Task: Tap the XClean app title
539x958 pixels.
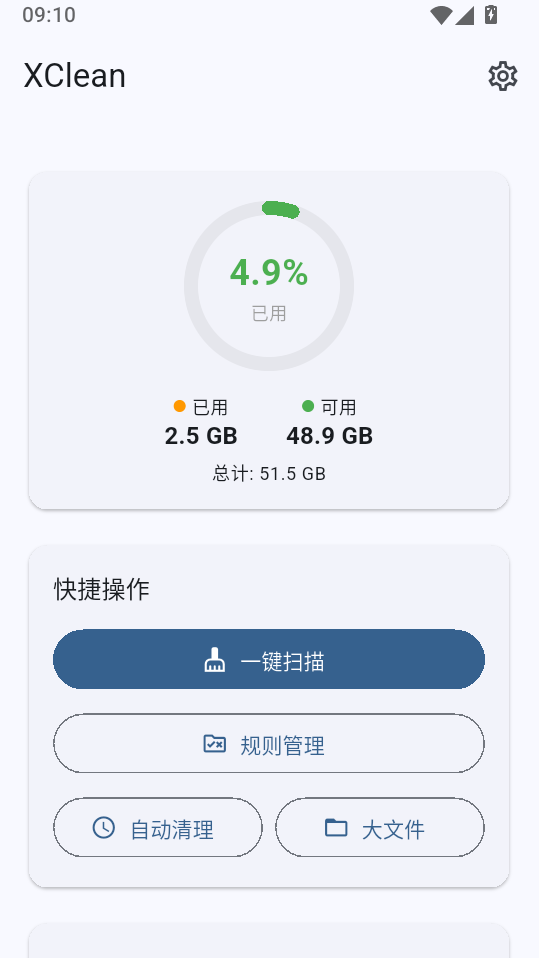Action: coord(75,76)
